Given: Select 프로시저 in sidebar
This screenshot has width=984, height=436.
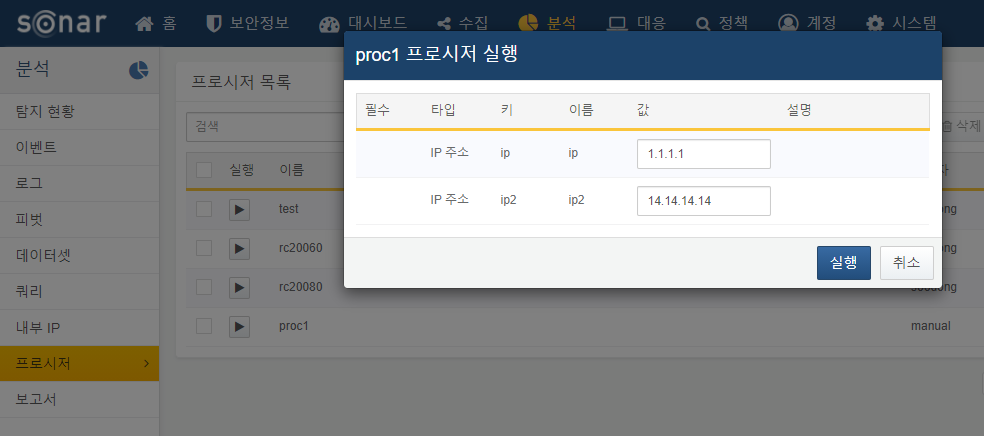Looking at the screenshot, I should (79, 363).
